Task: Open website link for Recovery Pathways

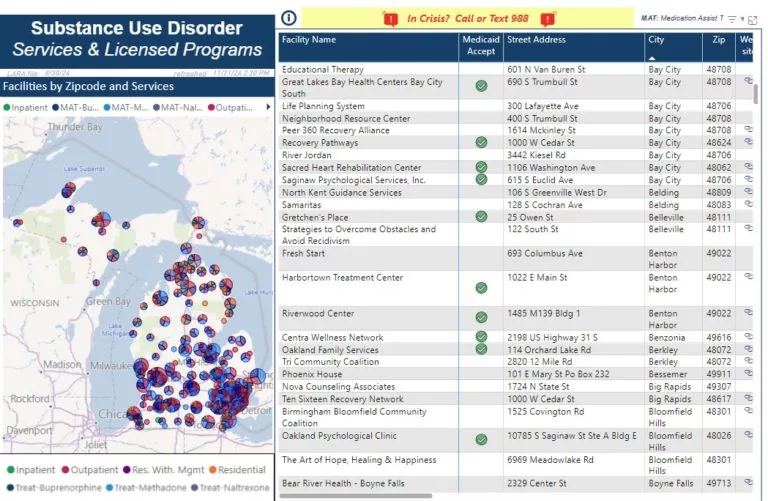Action: tap(749, 143)
